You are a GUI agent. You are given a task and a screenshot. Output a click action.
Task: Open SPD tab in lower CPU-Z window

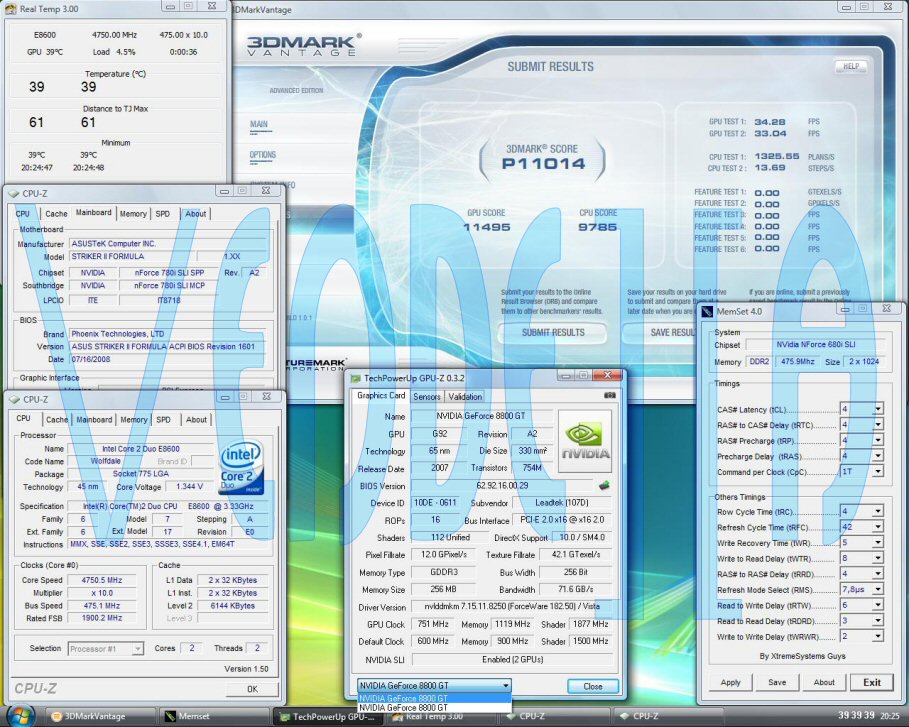tap(163, 419)
